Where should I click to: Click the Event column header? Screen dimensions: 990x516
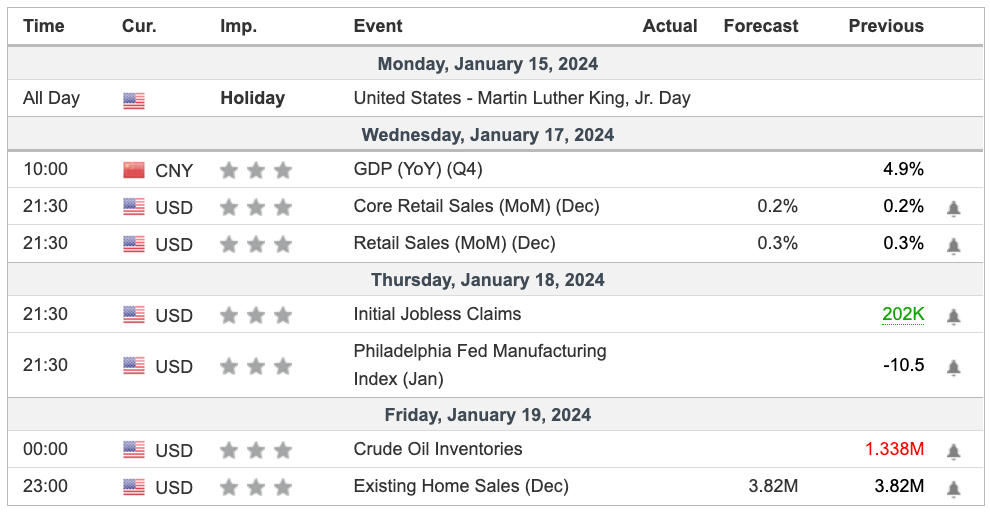(378, 26)
